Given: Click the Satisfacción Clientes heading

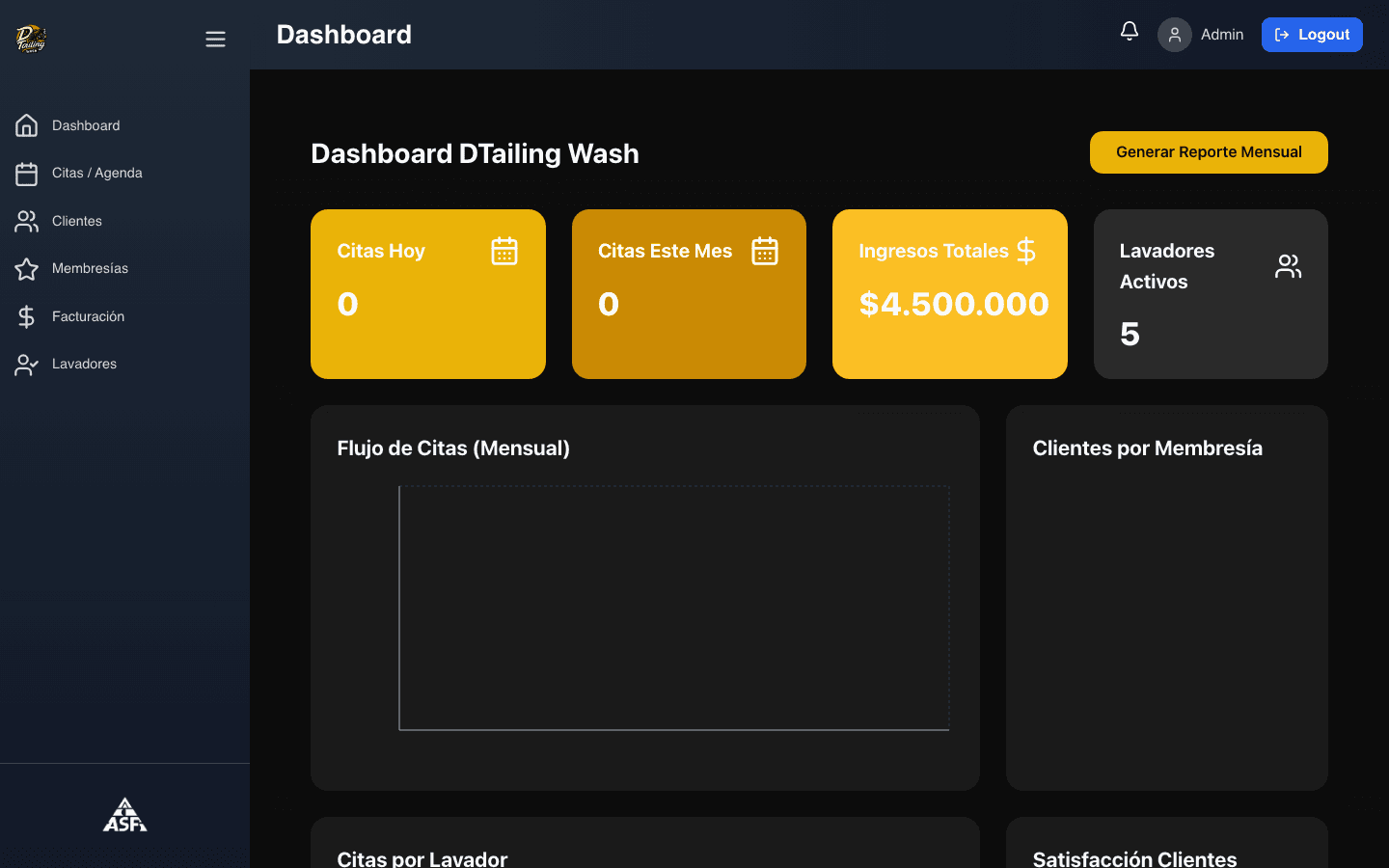Looking at the screenshot, I should point(1134,858).
